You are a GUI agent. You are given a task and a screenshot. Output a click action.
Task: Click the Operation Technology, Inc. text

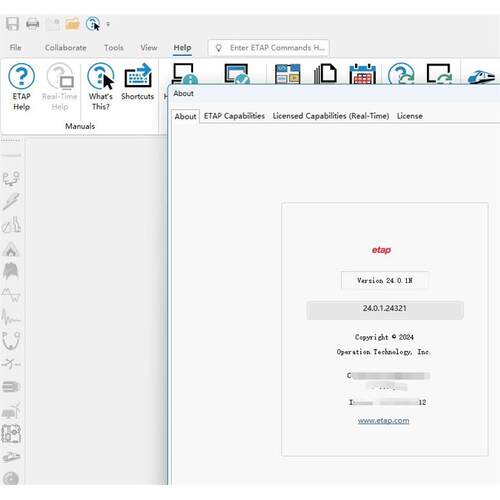pos(383,352)
